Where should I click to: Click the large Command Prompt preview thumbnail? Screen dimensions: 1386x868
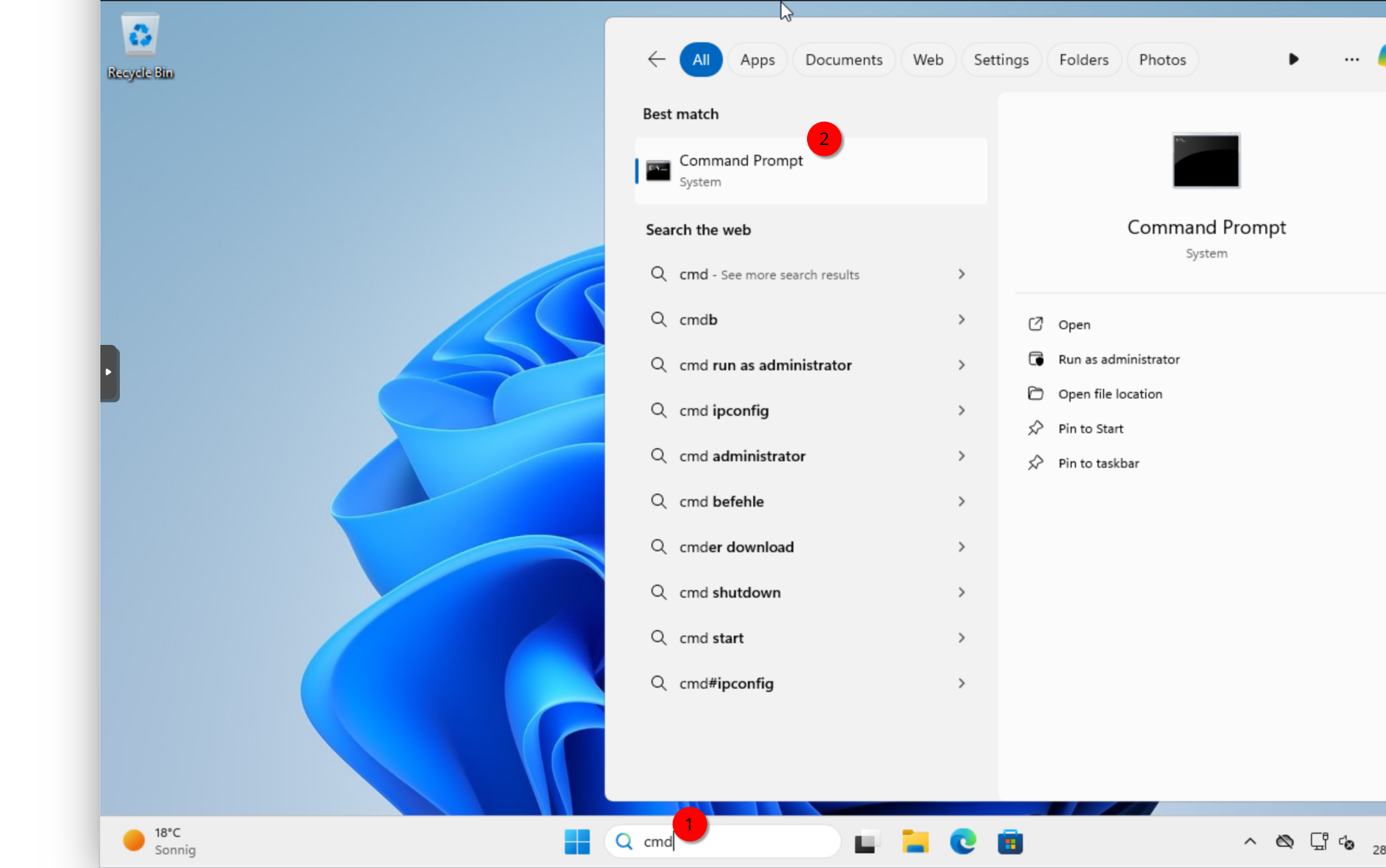pyautogui.click(x=1206, y=160)
